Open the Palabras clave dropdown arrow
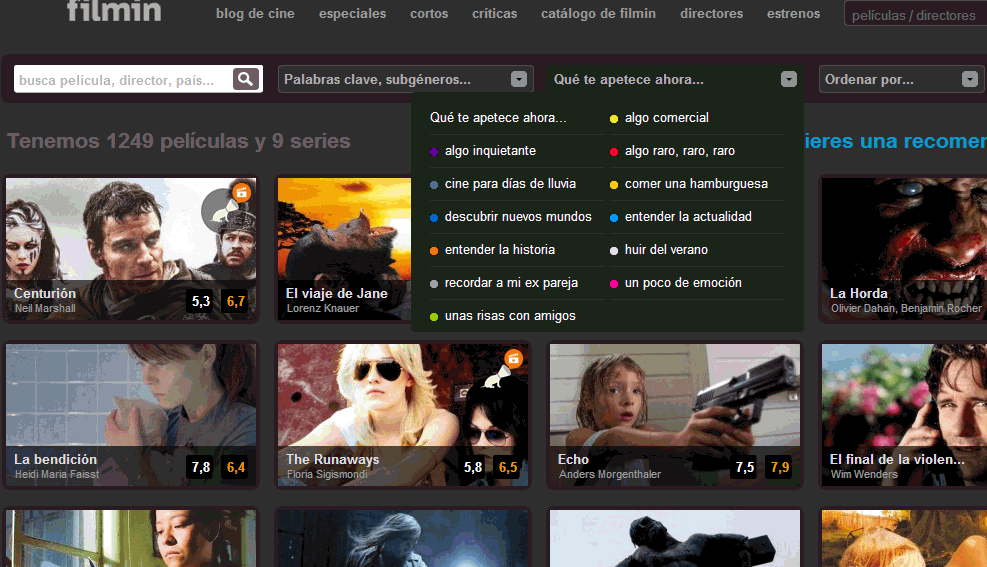 point(519,79)
